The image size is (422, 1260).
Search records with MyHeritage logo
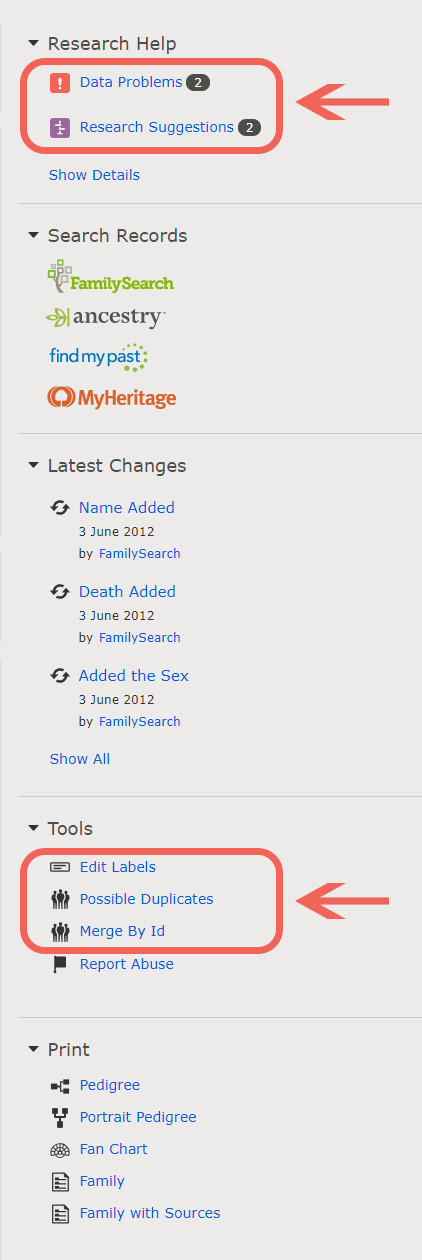pyautogui.click(x=112, y=398)
